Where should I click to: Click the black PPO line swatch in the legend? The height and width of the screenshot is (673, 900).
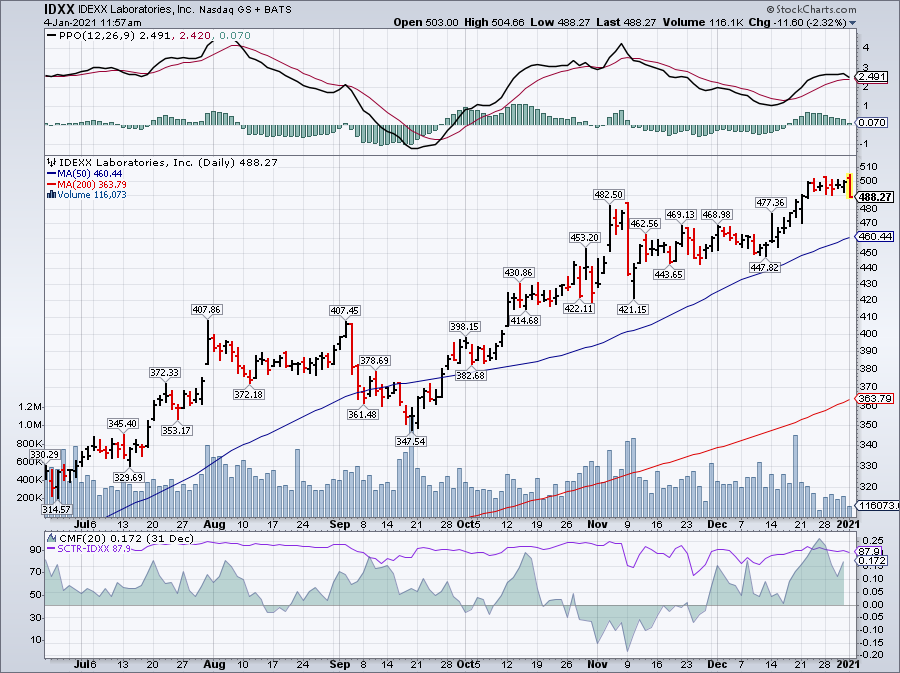coord(51,36)
